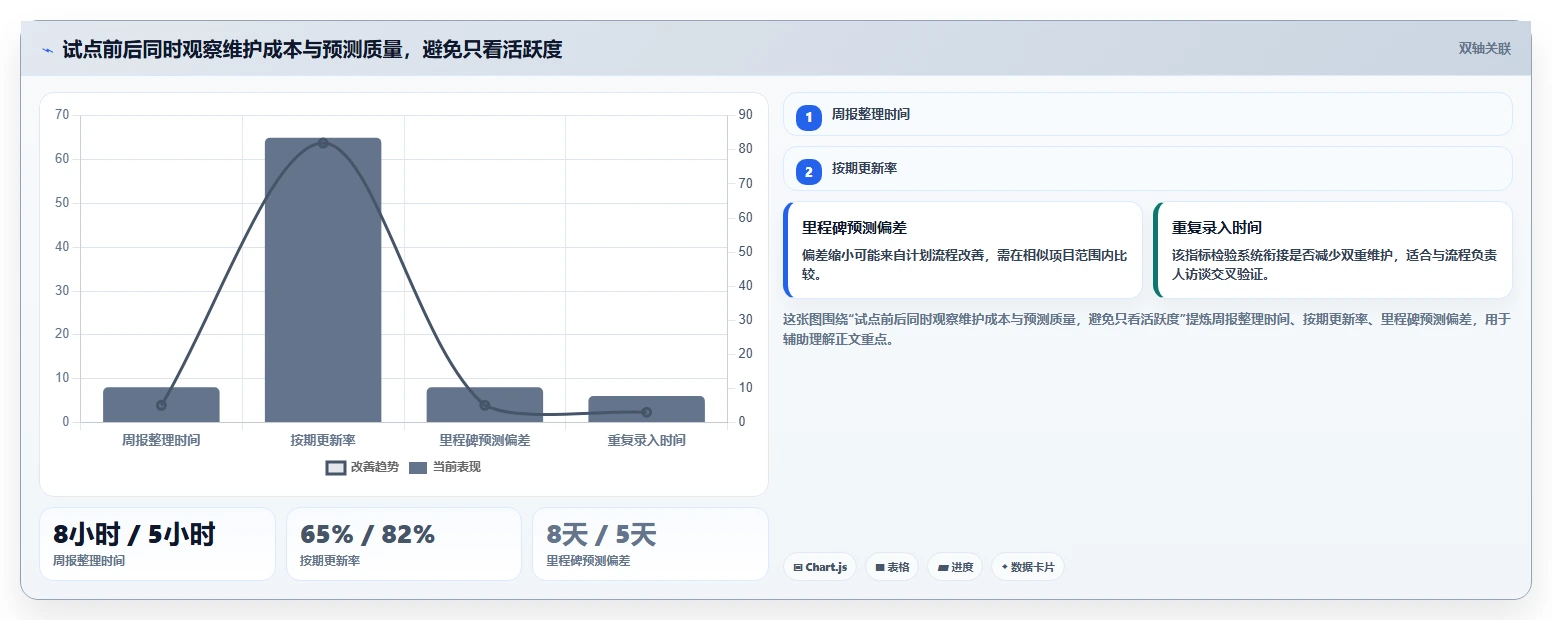Click the blue number 2 badge

809,172
